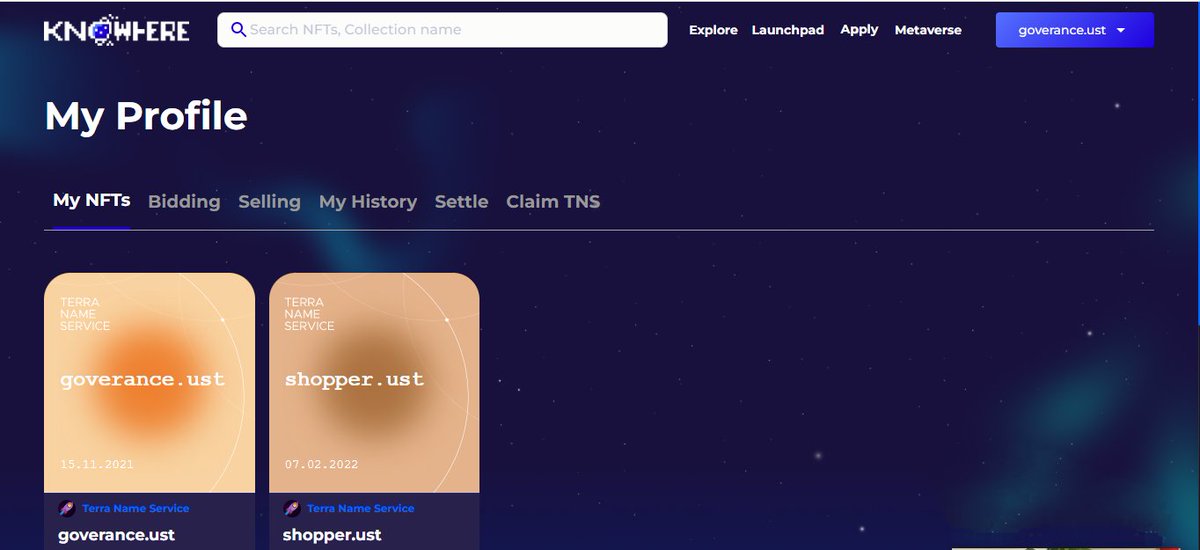Open the Settle tab
Screen dimensions: 1200x550
pyautogui.click(x=461, y=201)
